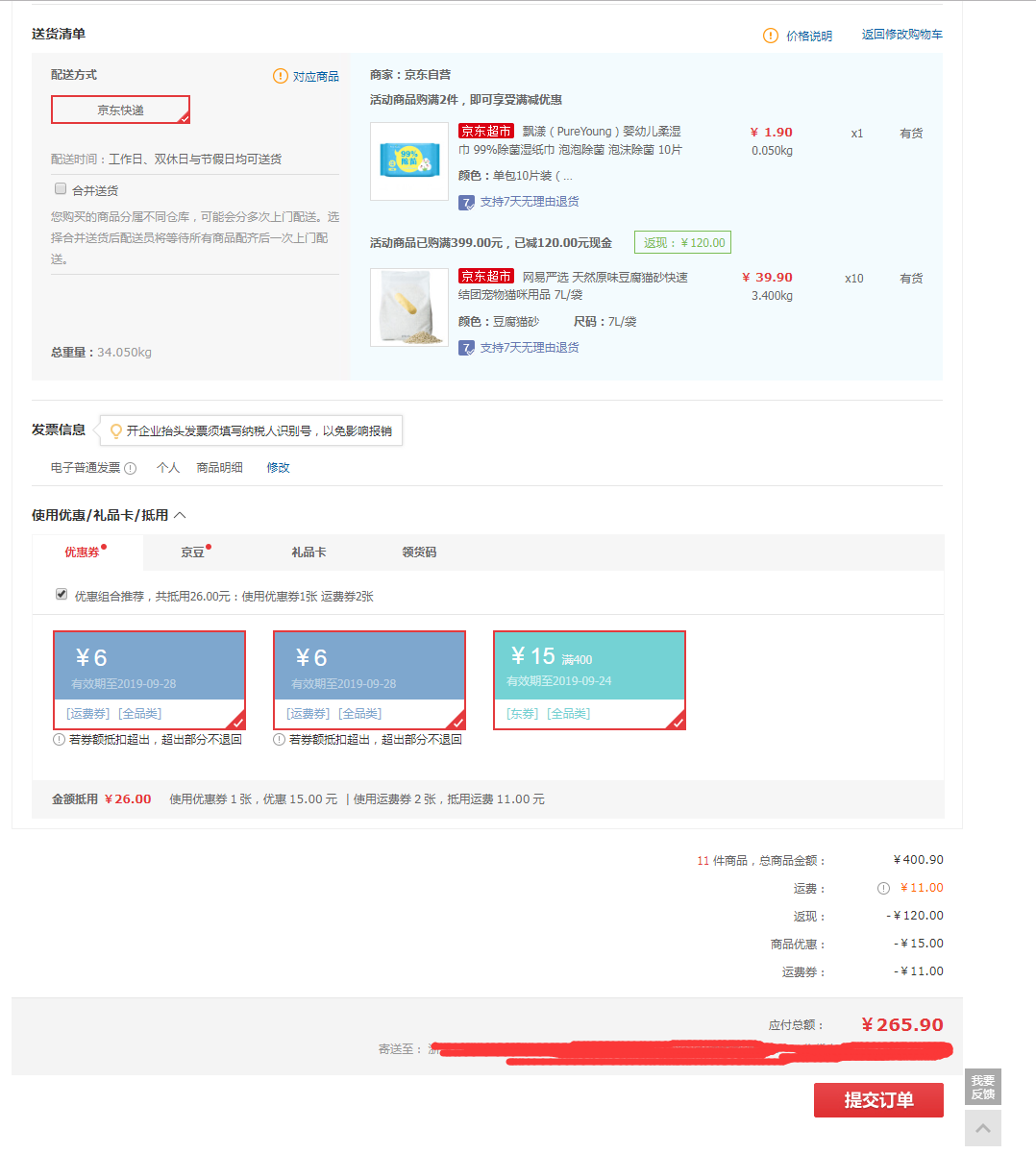The width and height of the screenshot is (1036, 1154).
Task: Click 对应商品 link
Action: (x=315, y=76)
